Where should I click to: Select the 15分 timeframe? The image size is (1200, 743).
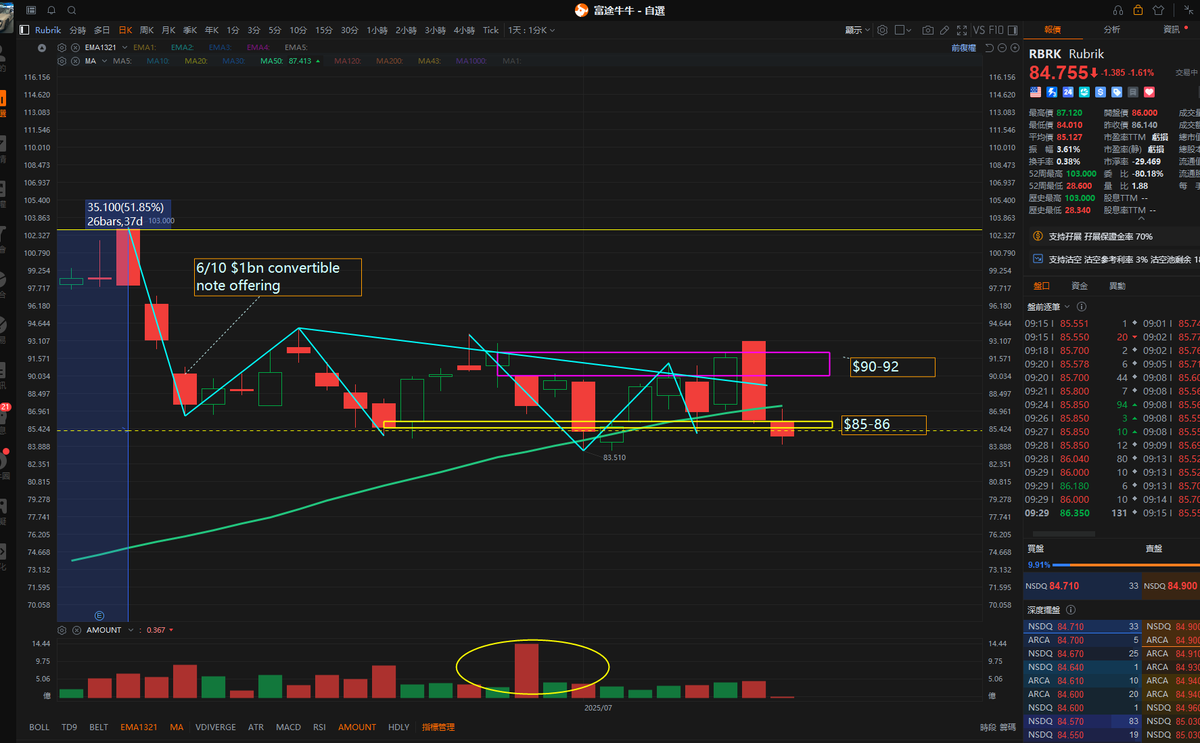[x=324, y=30]
